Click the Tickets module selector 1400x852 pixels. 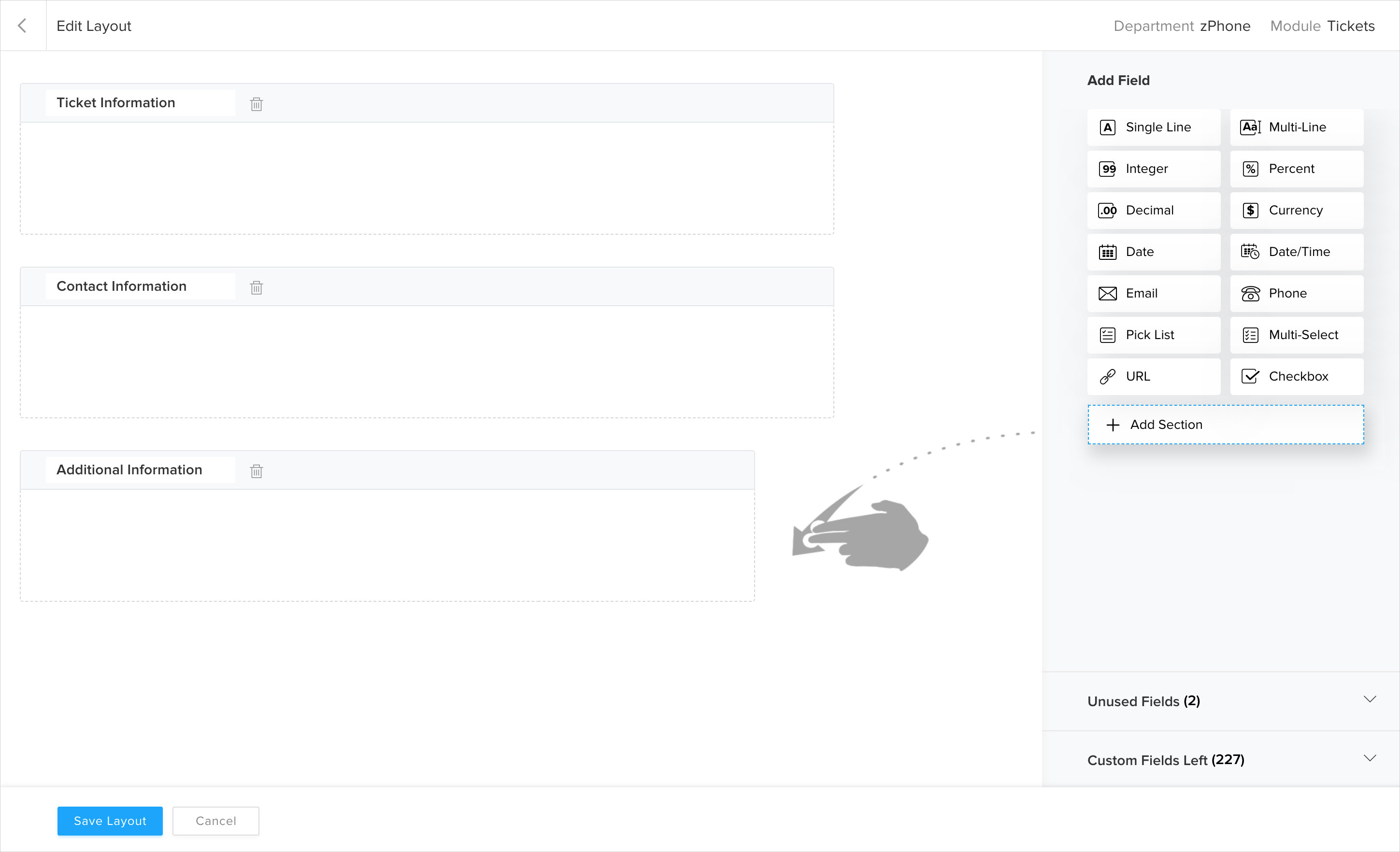click(x=1350, y=26)
